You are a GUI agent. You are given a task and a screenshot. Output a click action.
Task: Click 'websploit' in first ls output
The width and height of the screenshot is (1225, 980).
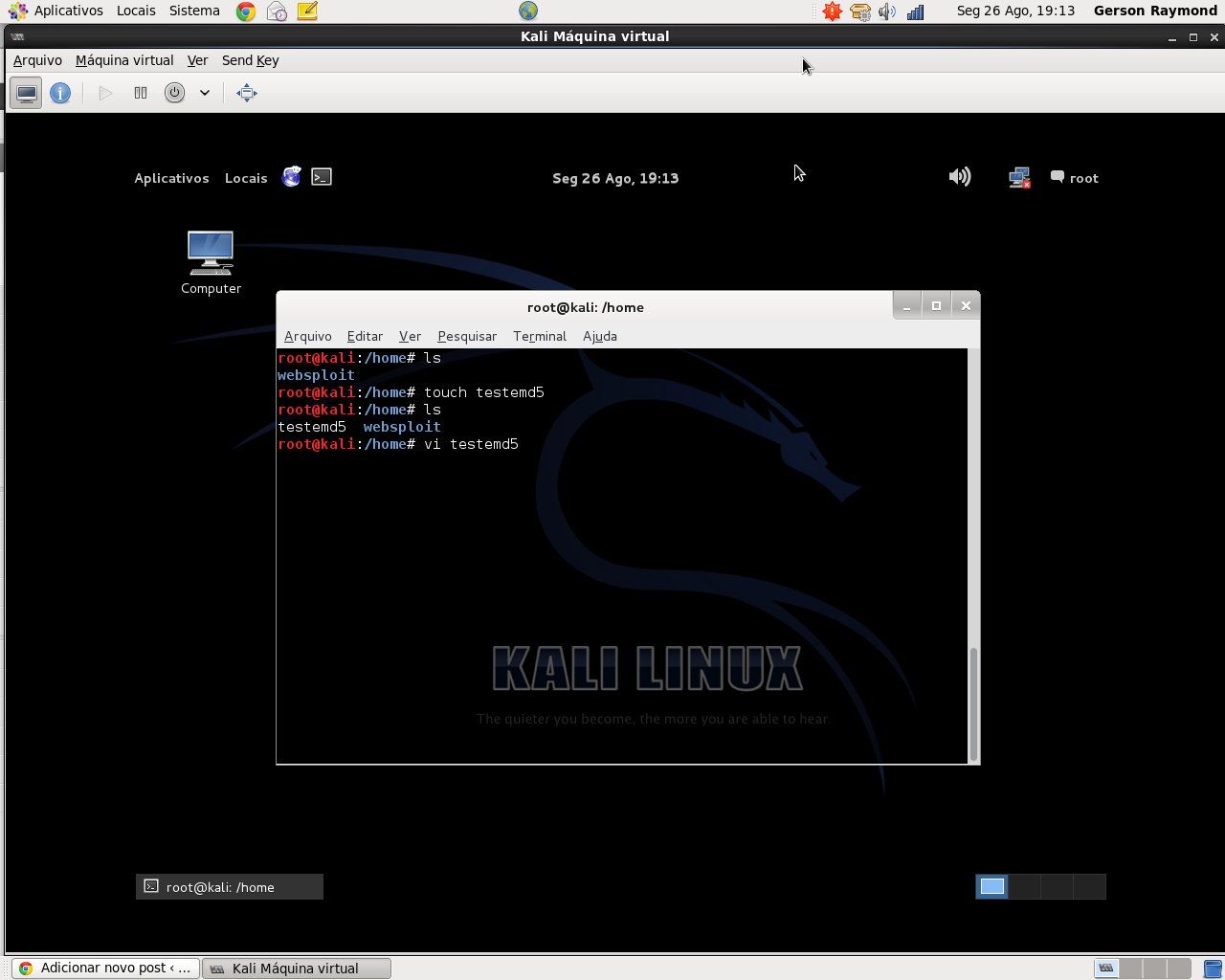(x=316, y=375)
